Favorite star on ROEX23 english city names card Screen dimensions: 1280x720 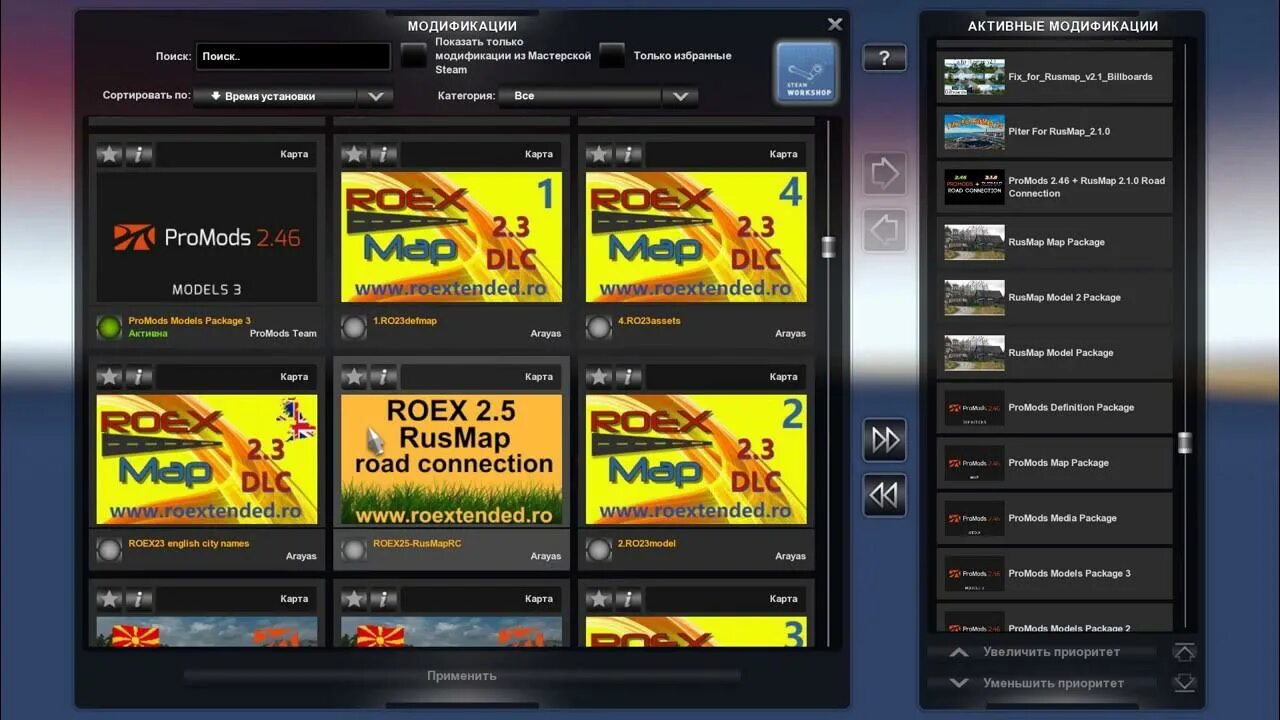(x=109, y=377)
